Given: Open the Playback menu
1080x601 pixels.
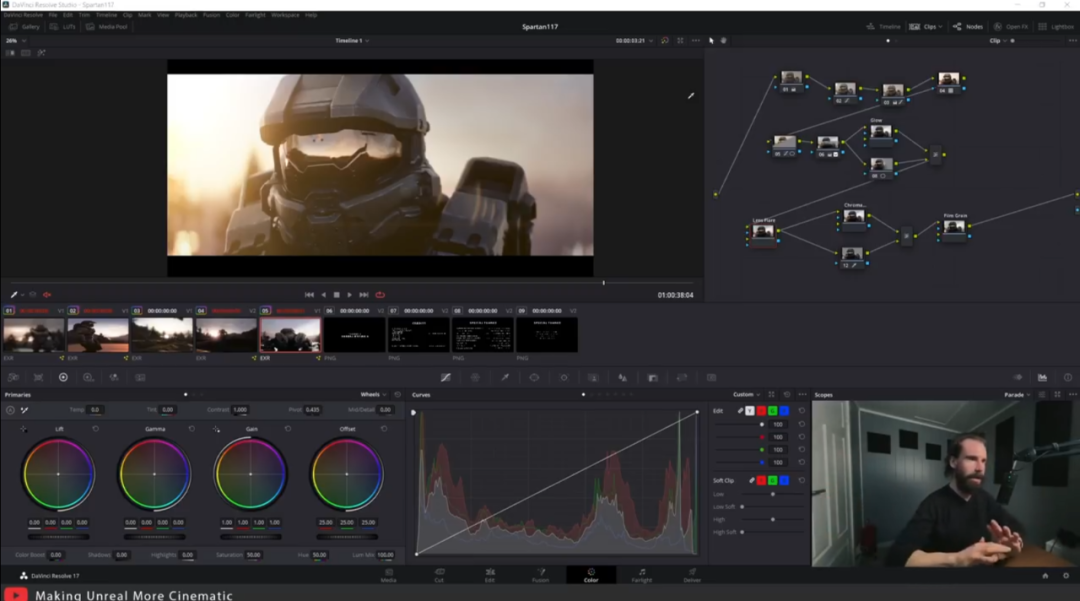Looking at the screenshot, I should tap(186, 15).
